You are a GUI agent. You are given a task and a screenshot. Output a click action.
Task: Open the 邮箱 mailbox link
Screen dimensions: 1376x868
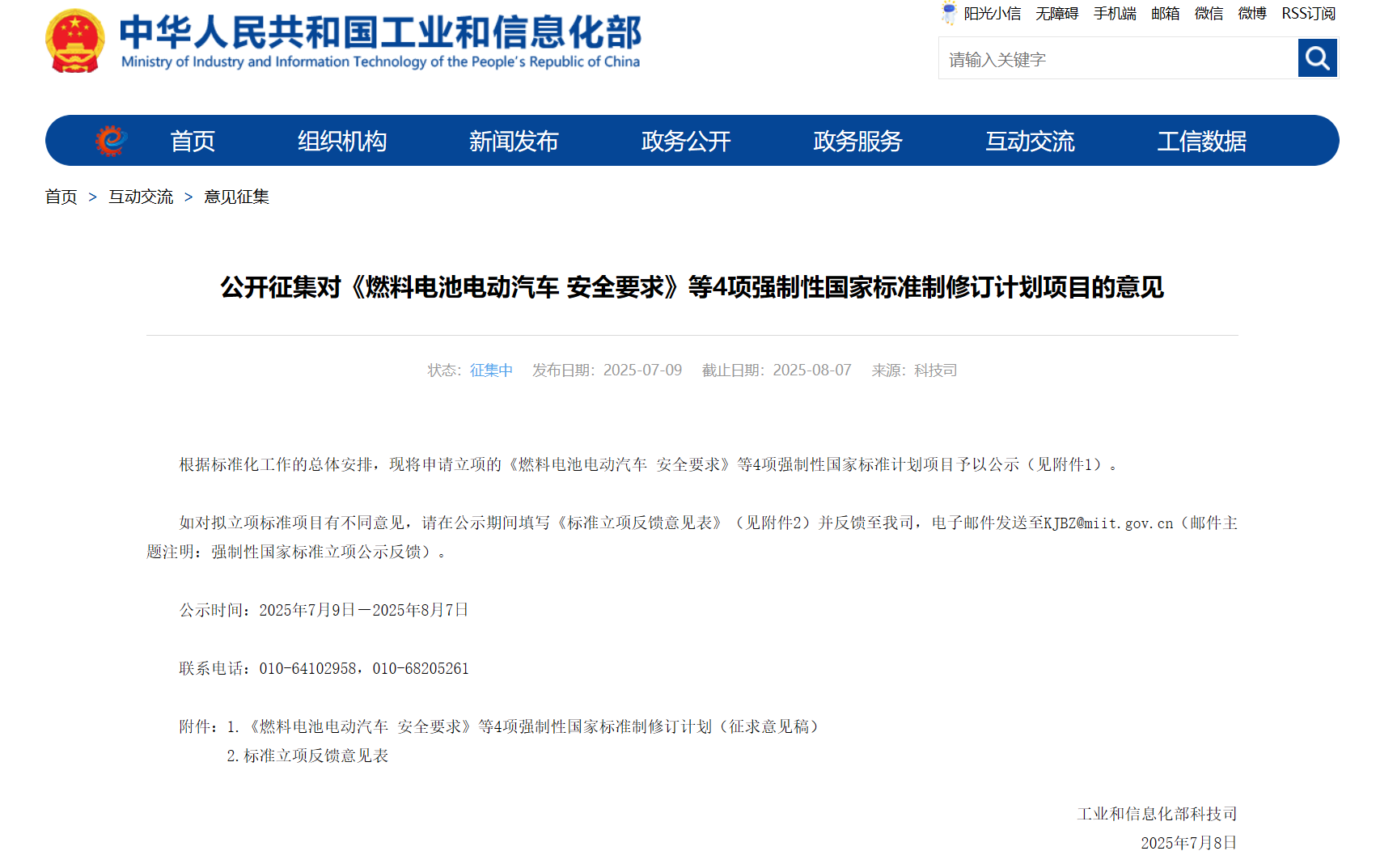click(1165, 14)
